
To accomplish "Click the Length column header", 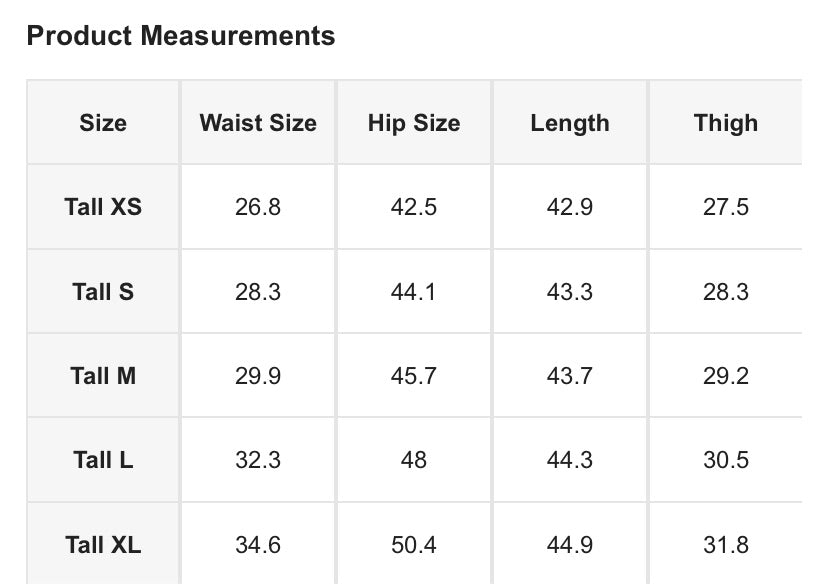I will click(x=570, y=123).
